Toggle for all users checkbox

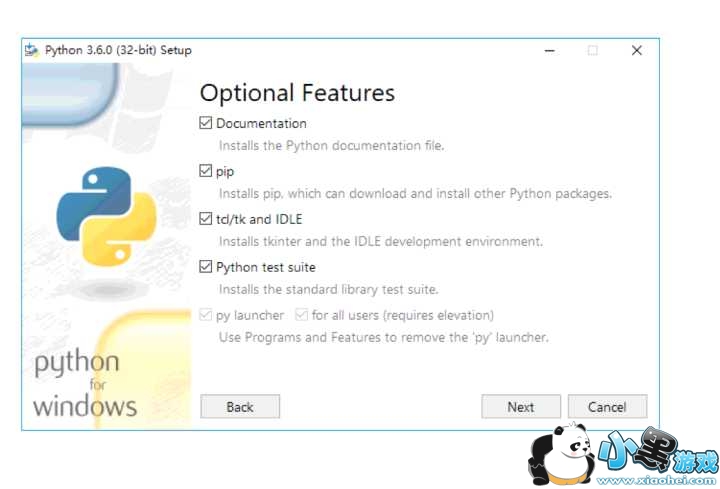tap(301, 315)
